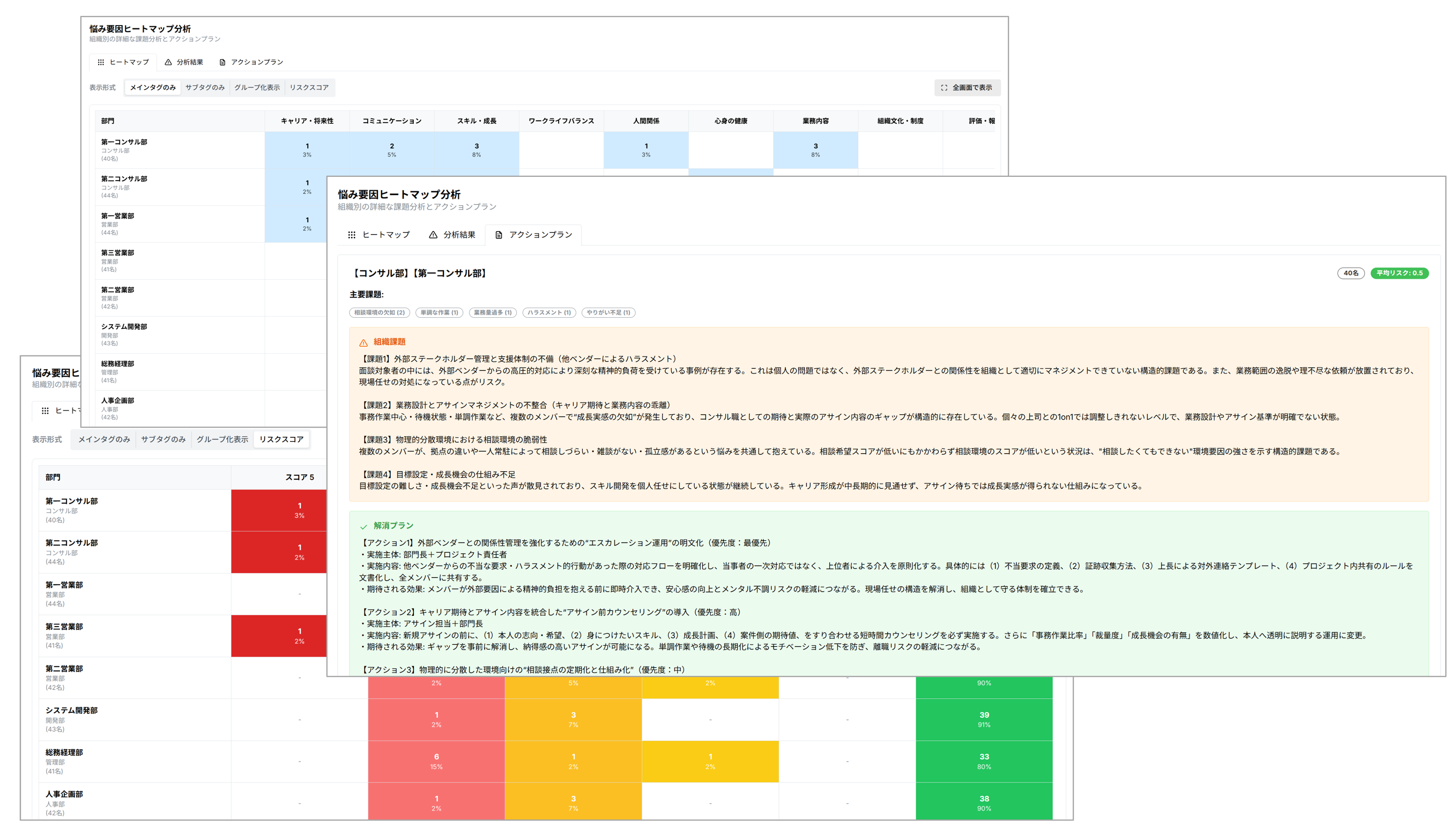Click the 分析結果 warning triangle icon in the top panel
1456x827 pixels.
coord(168,62)
